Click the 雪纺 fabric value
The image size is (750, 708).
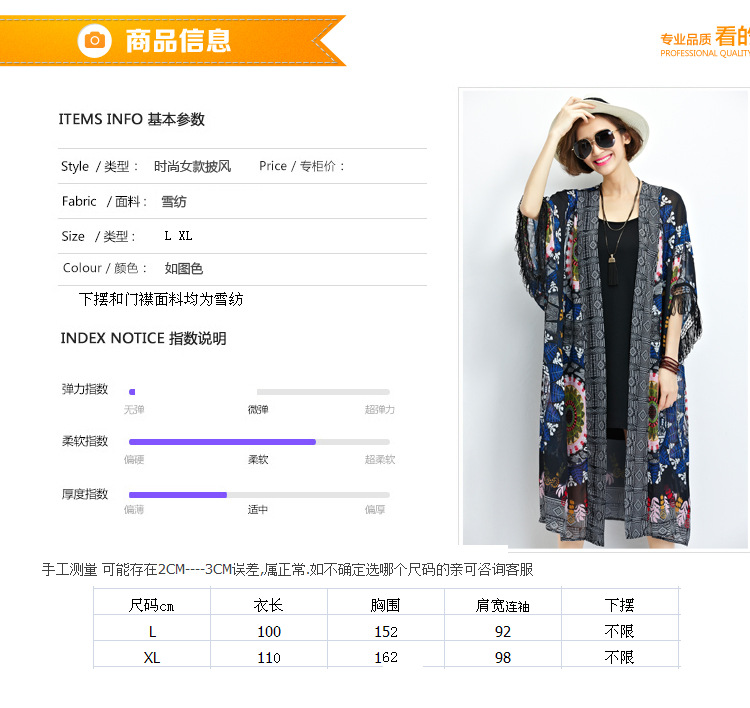174,201
